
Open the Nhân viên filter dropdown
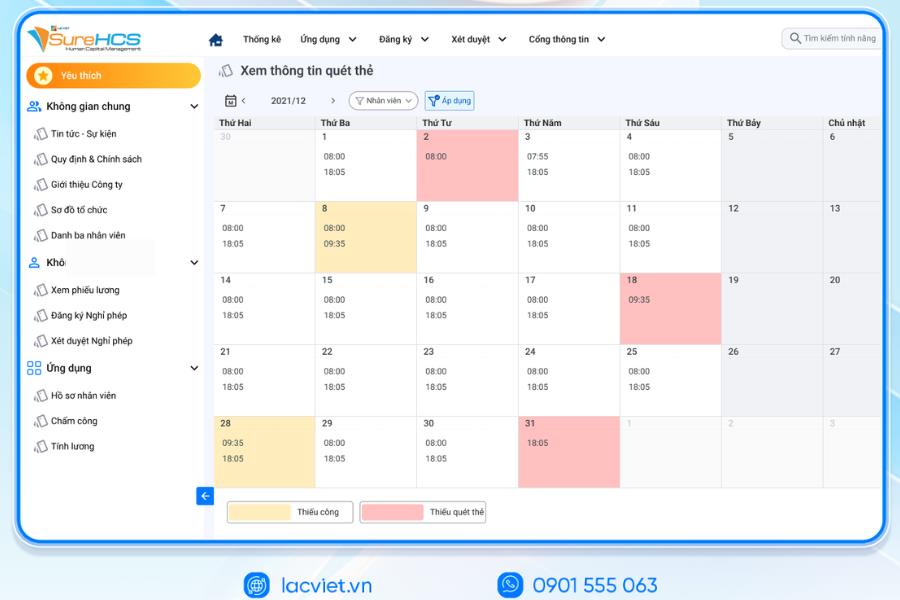[x=383, y=100]
